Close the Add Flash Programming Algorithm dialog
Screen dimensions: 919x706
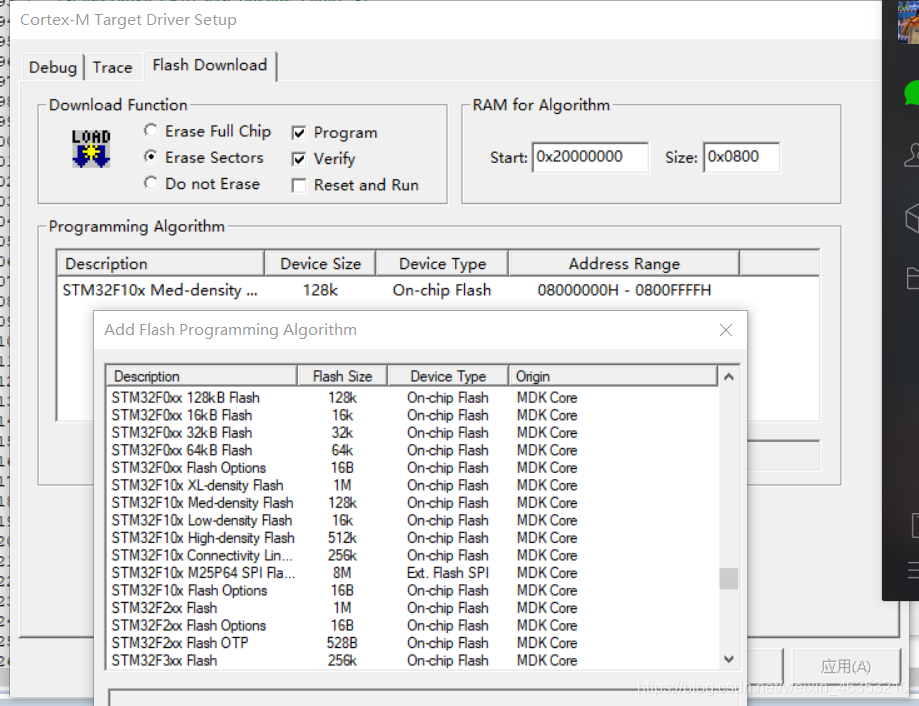726,330
